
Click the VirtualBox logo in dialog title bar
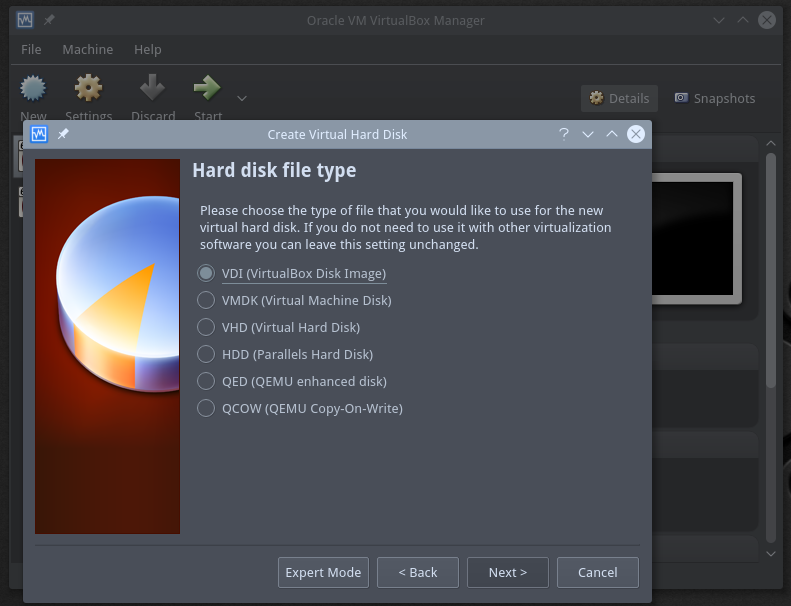point(39,134)
